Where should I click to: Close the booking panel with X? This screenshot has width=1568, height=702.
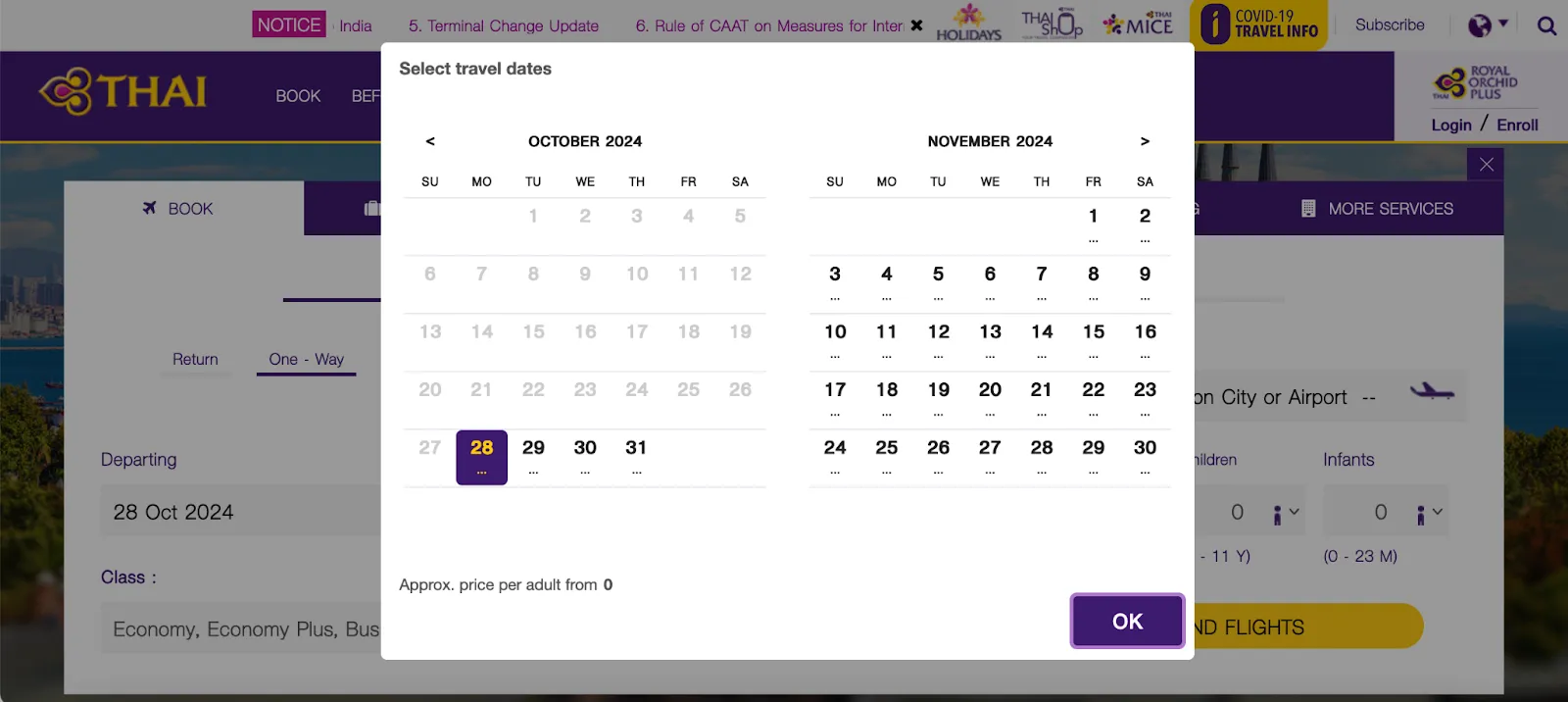click(1486, 164)
